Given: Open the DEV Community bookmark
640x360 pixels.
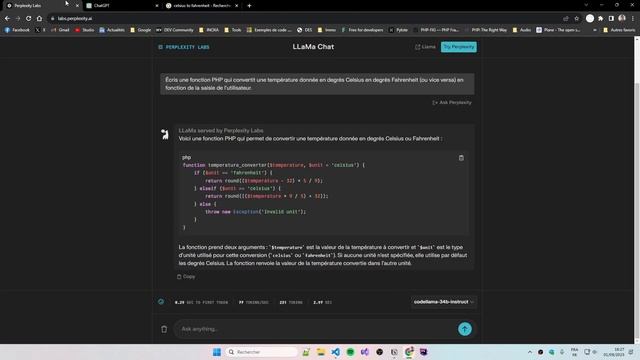Looking at the screenshot, I should [x=175, y=30].
